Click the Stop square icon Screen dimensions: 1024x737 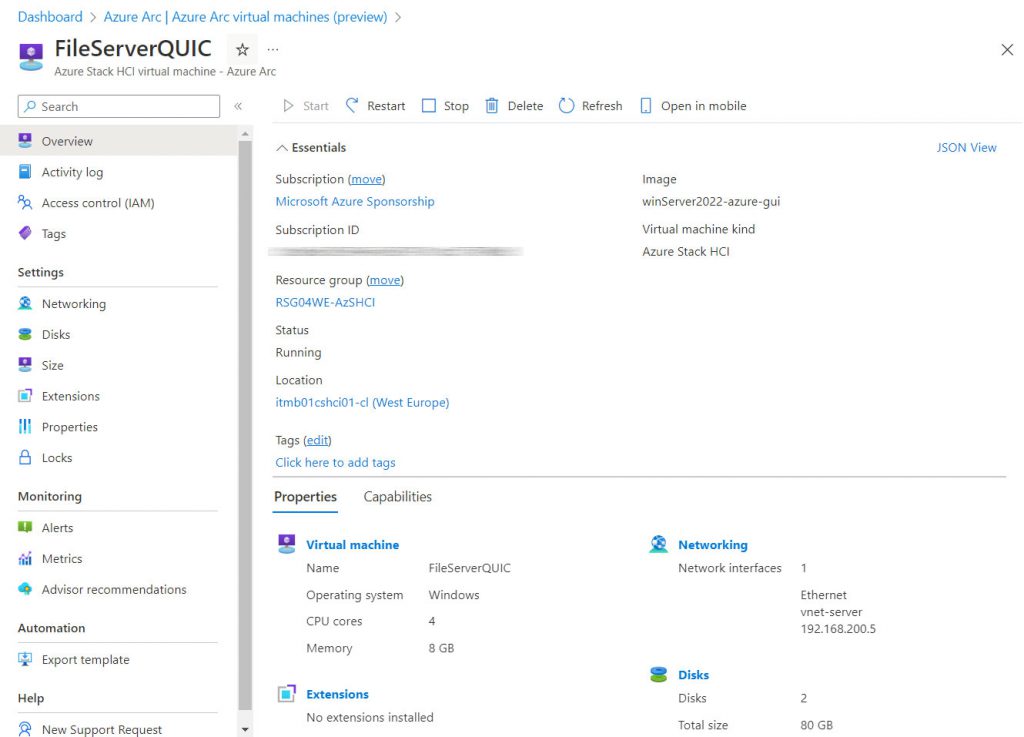coord(428,105)
